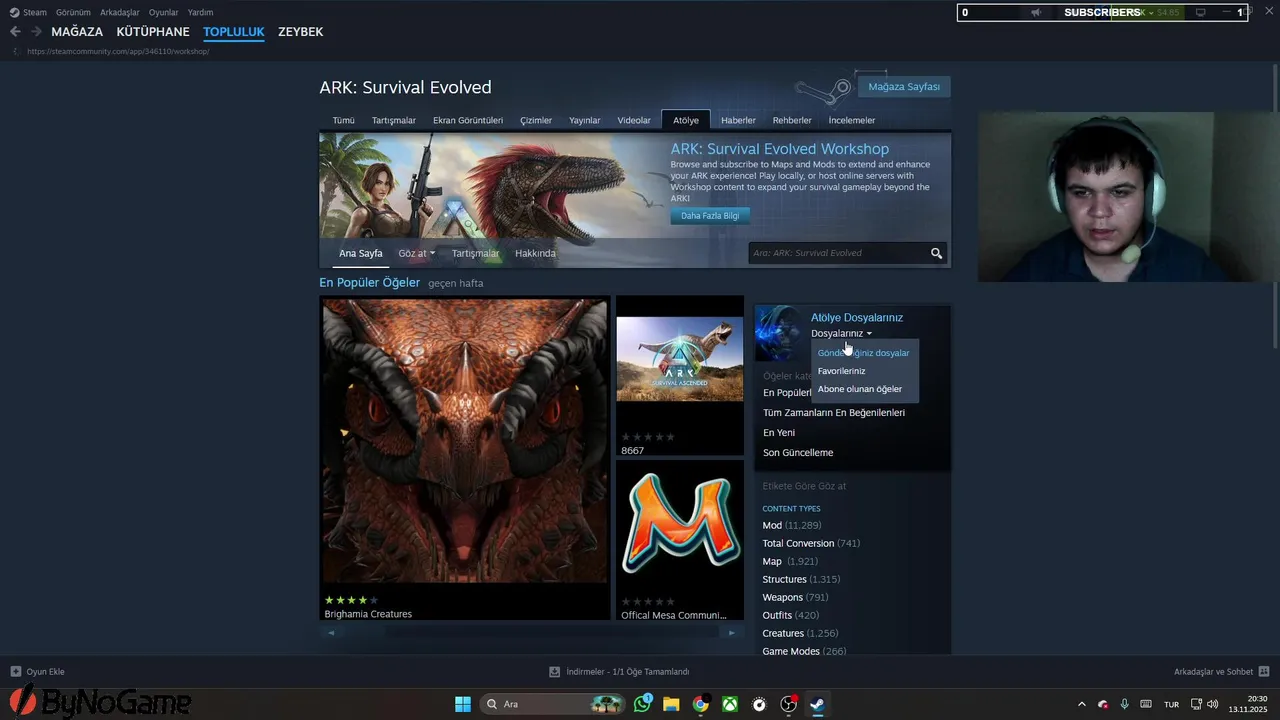Switch to Ekran Görüntüleri tab
This screenshot has height=720, width=1280.
(x=468, y=120)
